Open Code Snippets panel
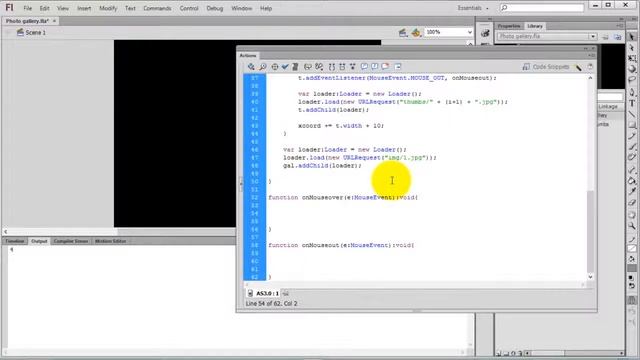 coord(546,67)
